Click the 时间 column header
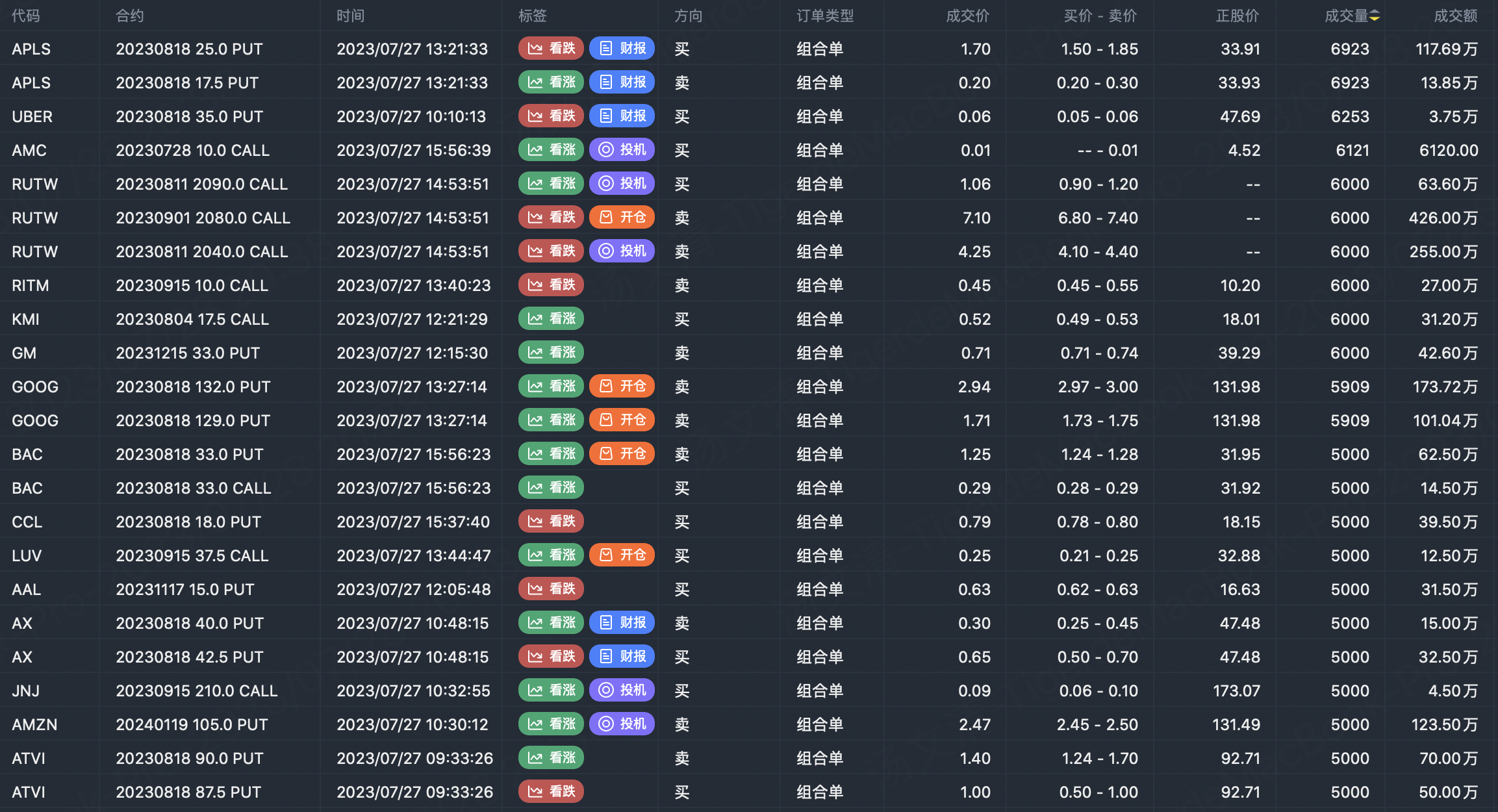Image resolution: width=1498 pixels, height=812 pixels. click(351, 16)
